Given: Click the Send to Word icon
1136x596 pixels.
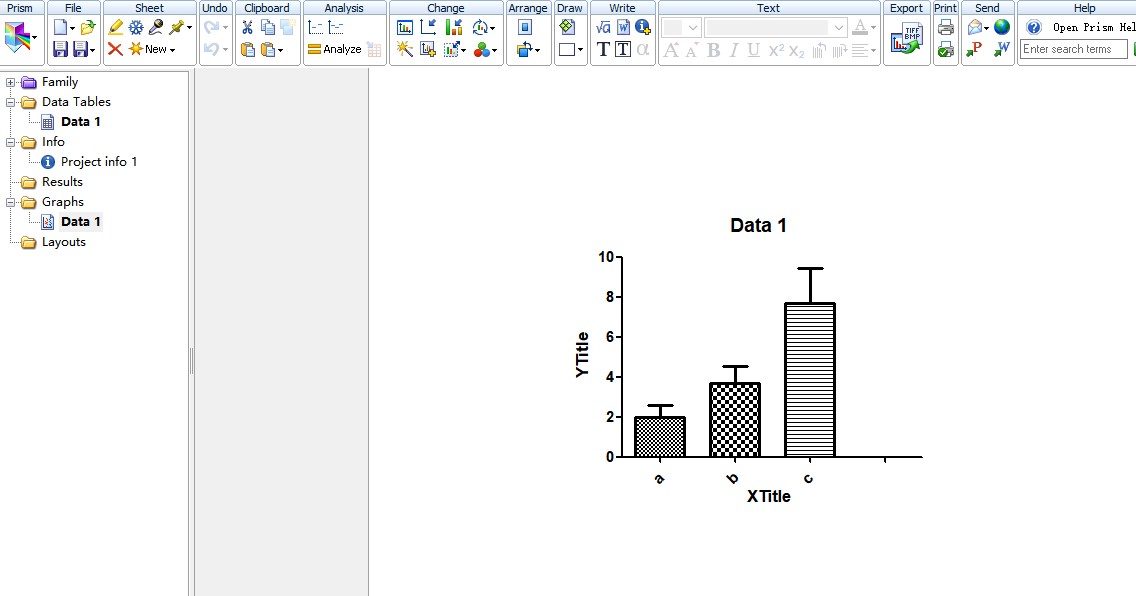Looking at the screenshot, I should [1002, 49].
